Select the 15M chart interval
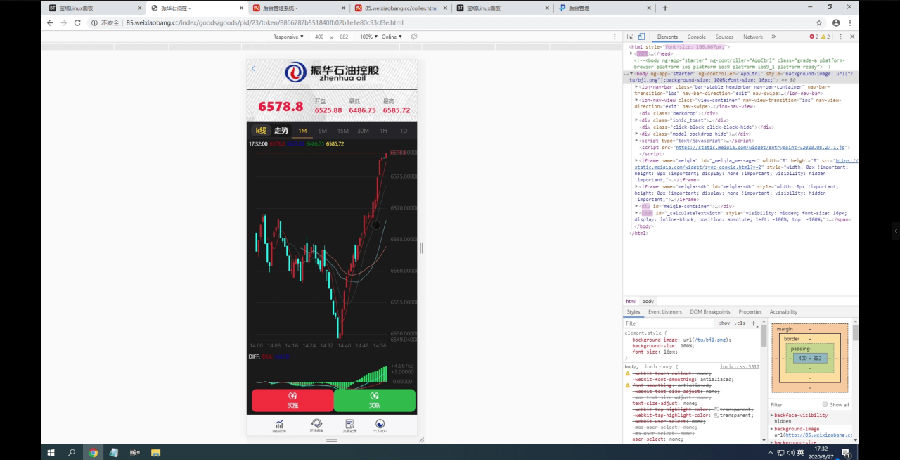Screen dimensions: 900x460 pos(343,131)
